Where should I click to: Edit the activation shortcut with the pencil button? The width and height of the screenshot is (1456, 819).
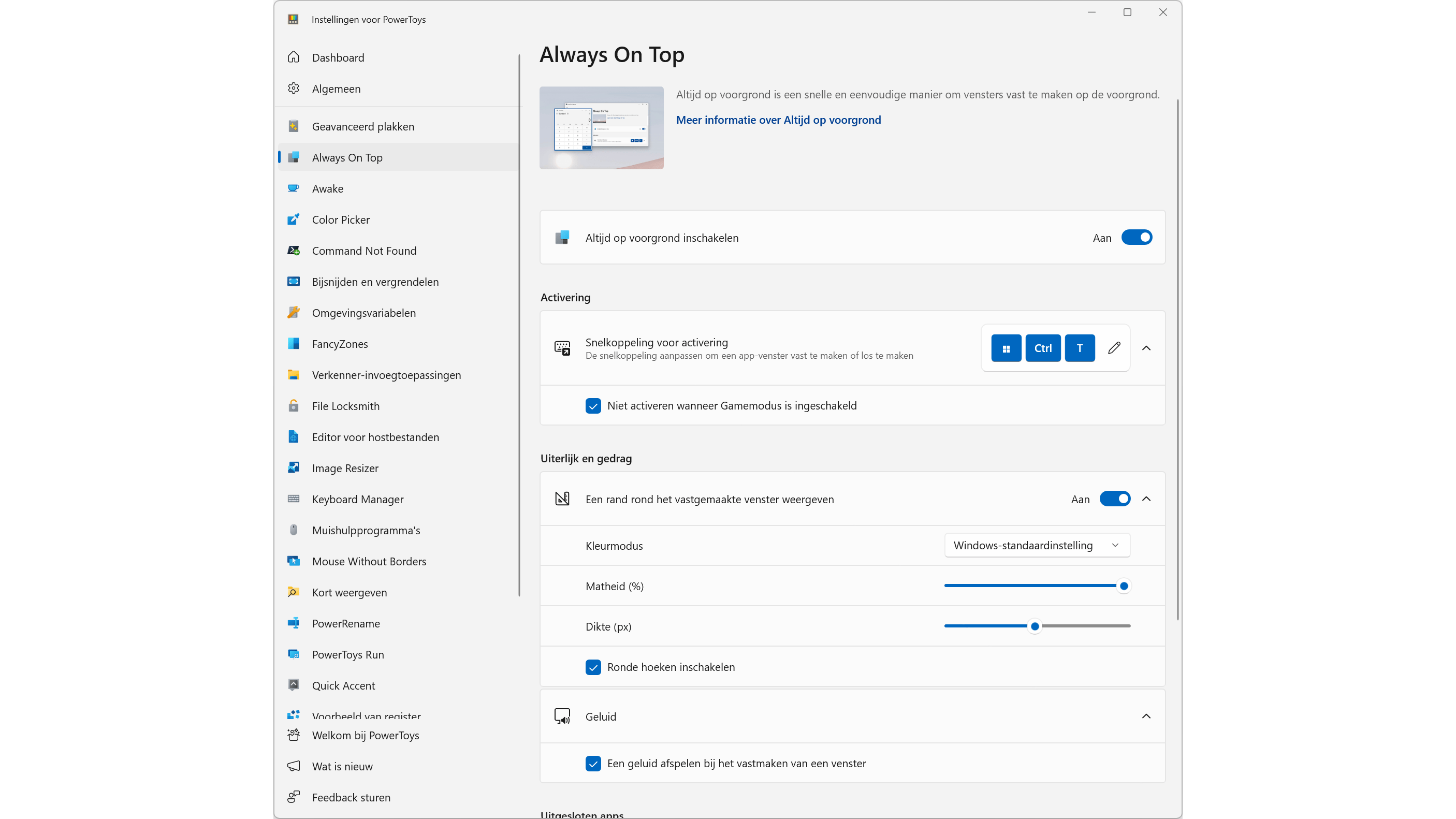pos(1114,347)
